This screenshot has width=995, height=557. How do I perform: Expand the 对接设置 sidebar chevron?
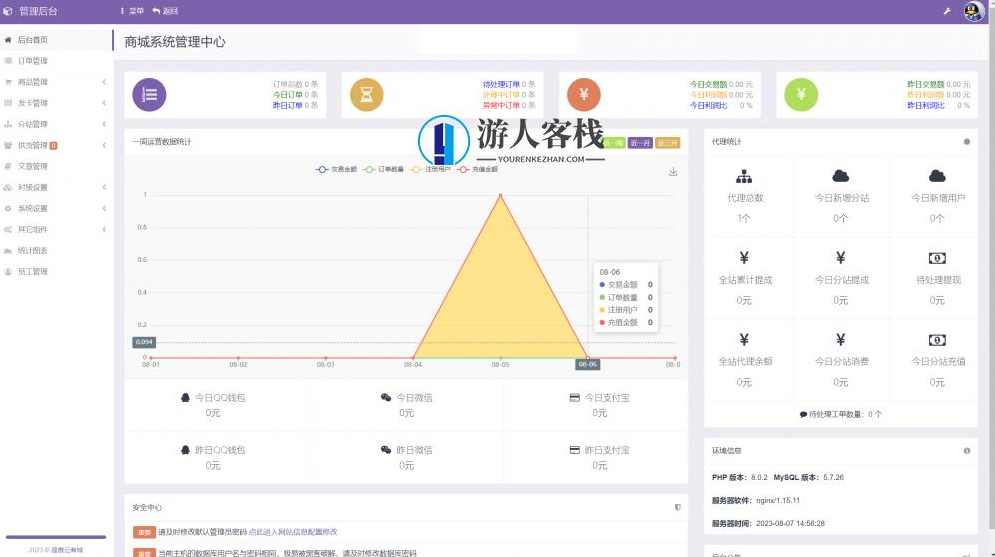tap(104, 187)
